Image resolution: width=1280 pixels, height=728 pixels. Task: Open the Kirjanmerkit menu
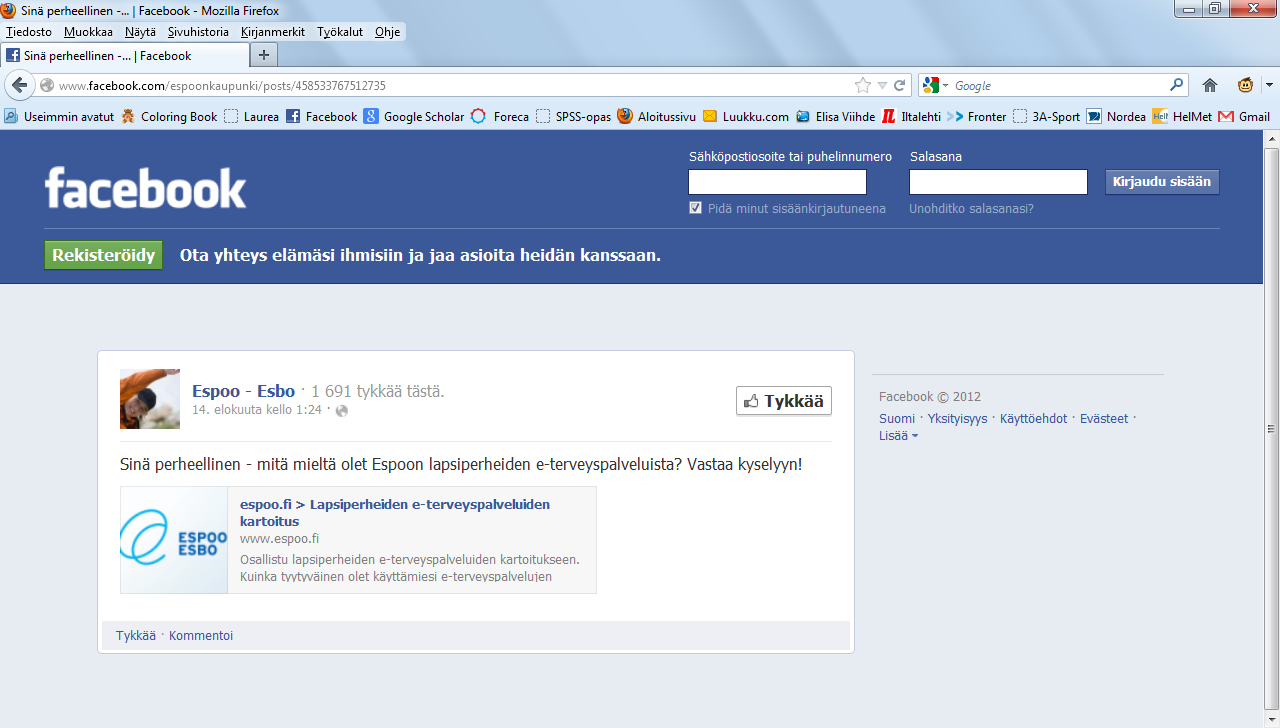coord(273,32)
